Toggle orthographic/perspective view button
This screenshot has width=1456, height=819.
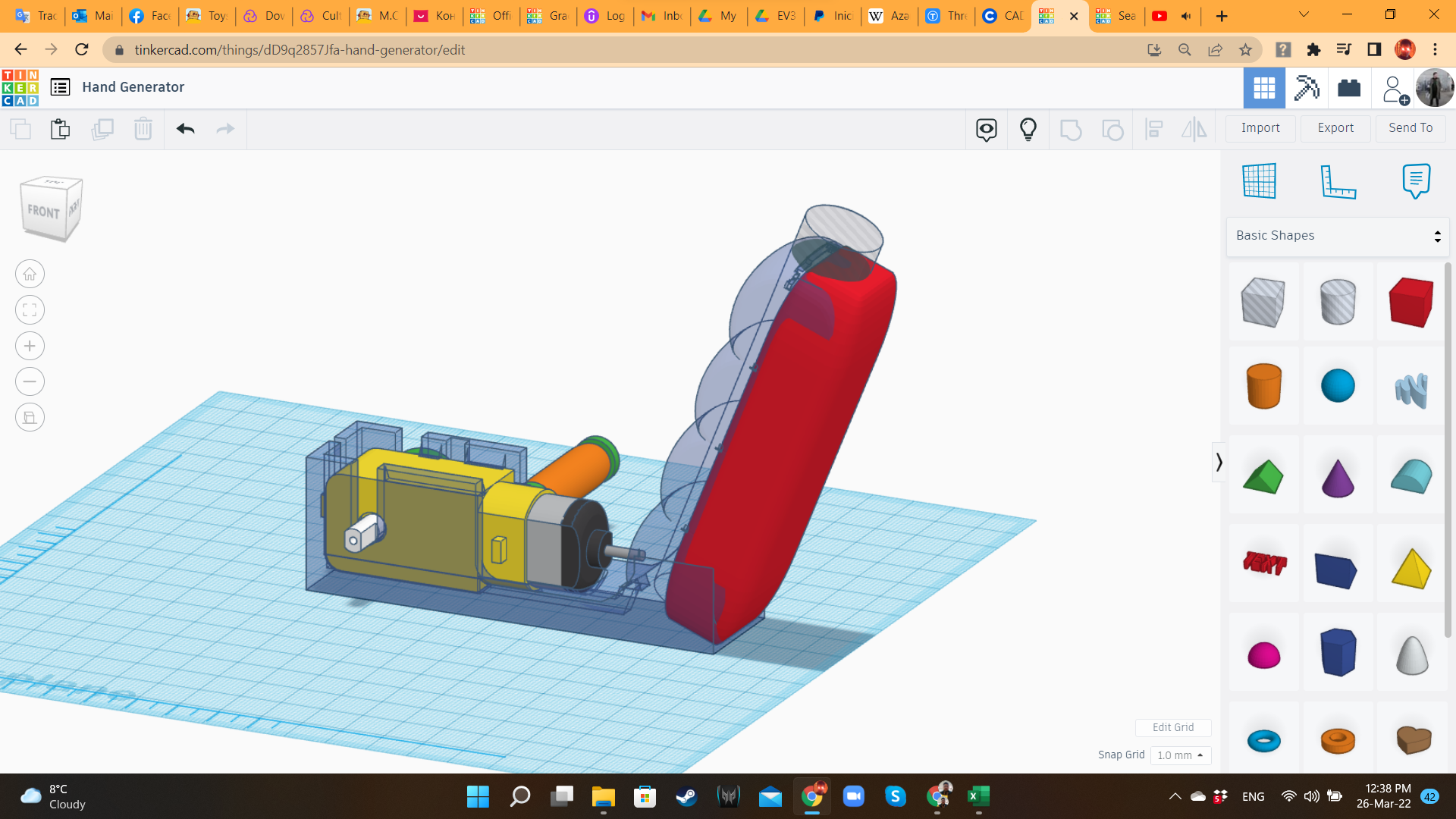tap(30, 417)
